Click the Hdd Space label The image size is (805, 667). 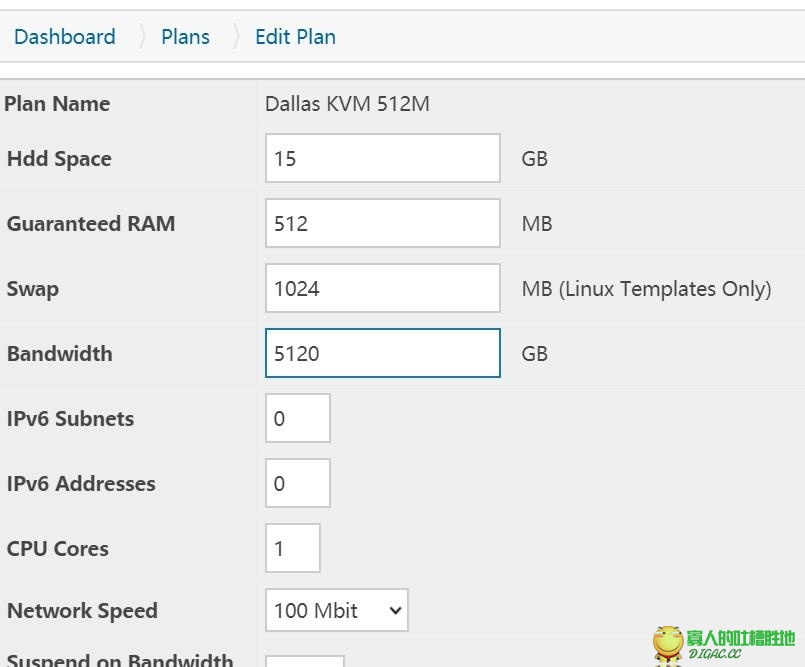click(59, 159)
